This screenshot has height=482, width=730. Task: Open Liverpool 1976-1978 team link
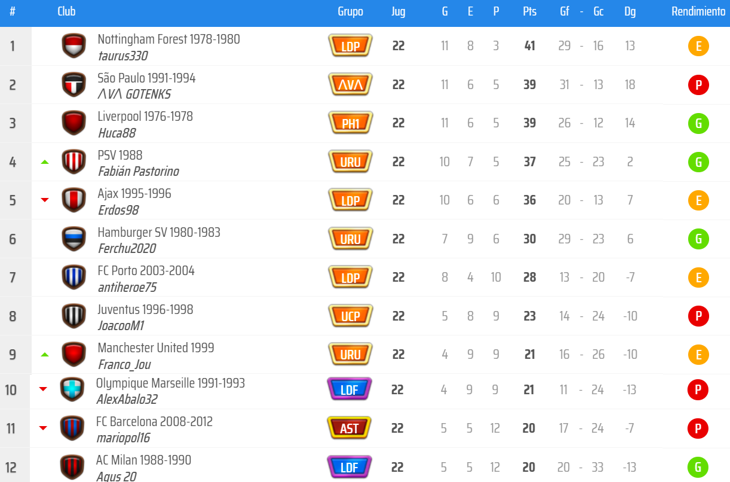click(145, 116)
